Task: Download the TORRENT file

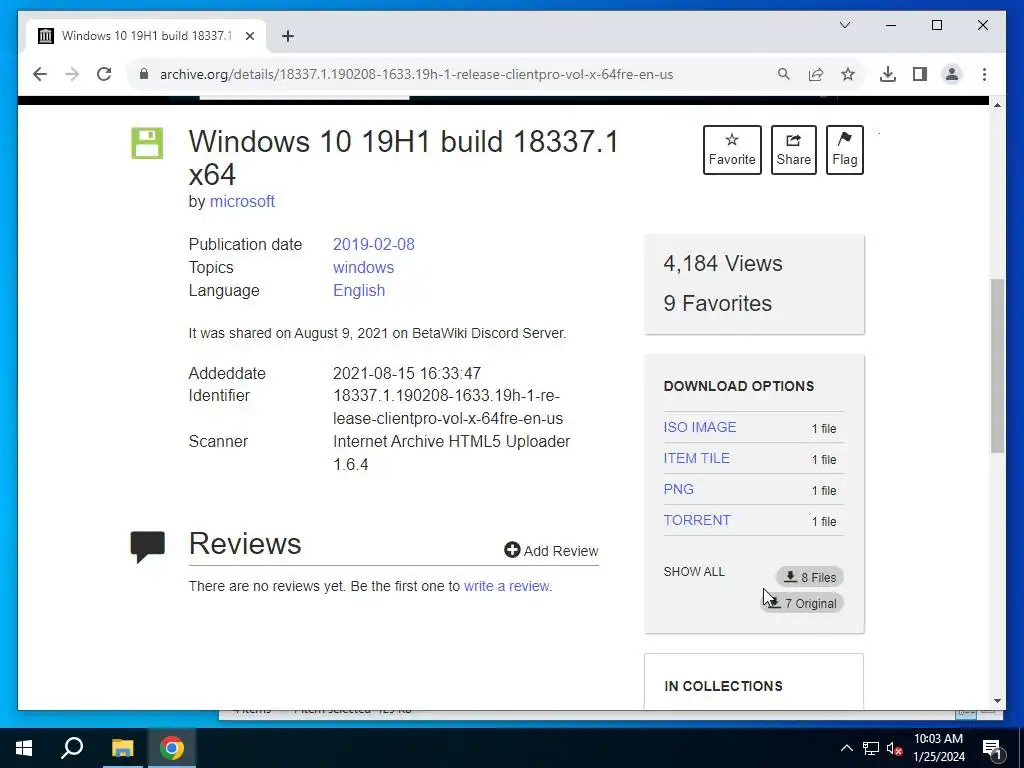Action: coord(697,520)
